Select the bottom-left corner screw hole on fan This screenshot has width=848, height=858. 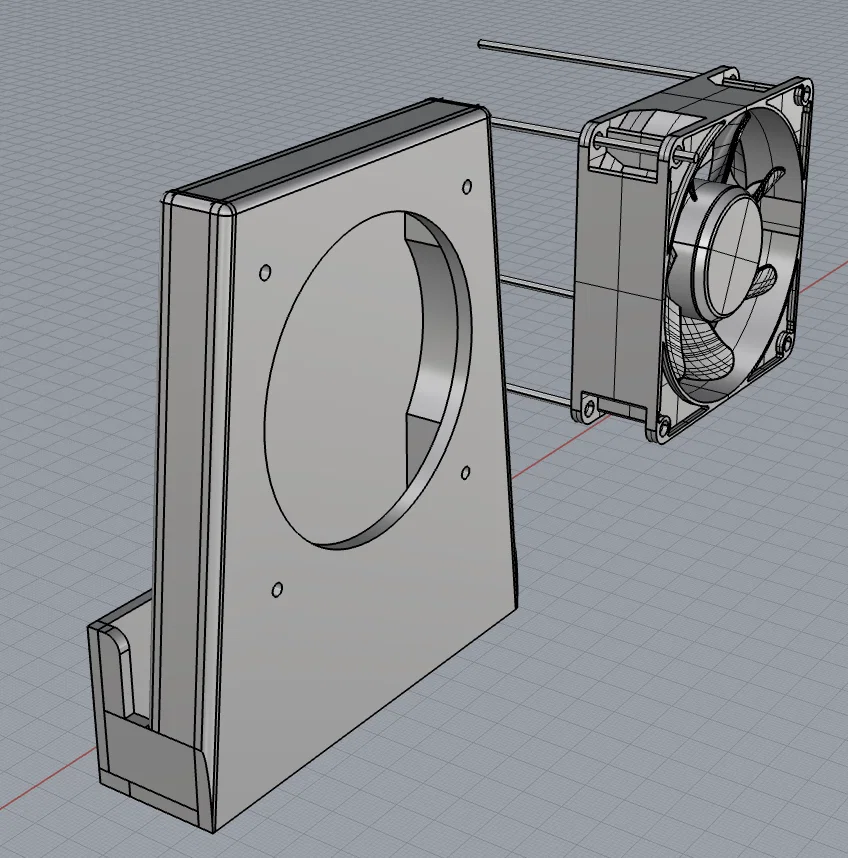coord(589,408)
